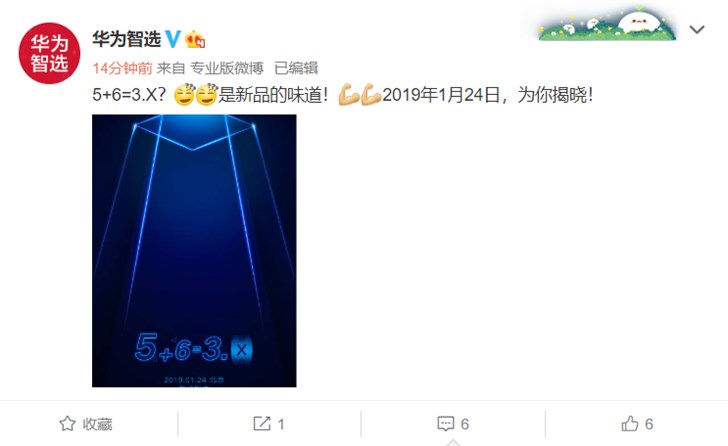Click the repost share icon
The height and width of the screenshot is (446, 728).
(x=262, y=423)
